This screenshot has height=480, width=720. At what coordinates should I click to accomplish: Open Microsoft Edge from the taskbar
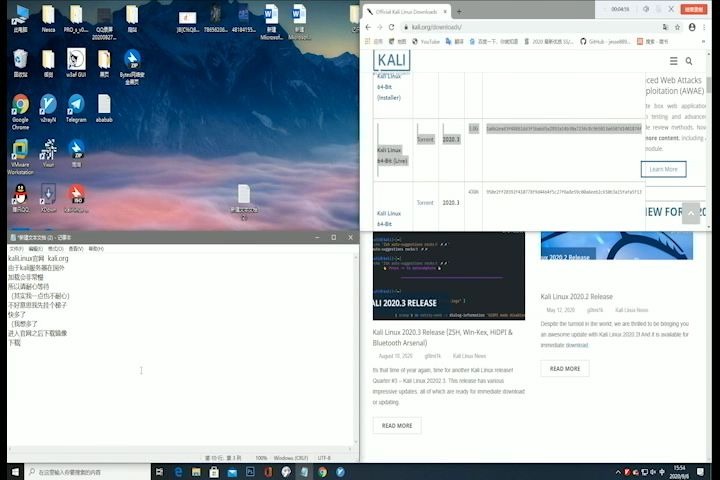(x=178, y=472)
